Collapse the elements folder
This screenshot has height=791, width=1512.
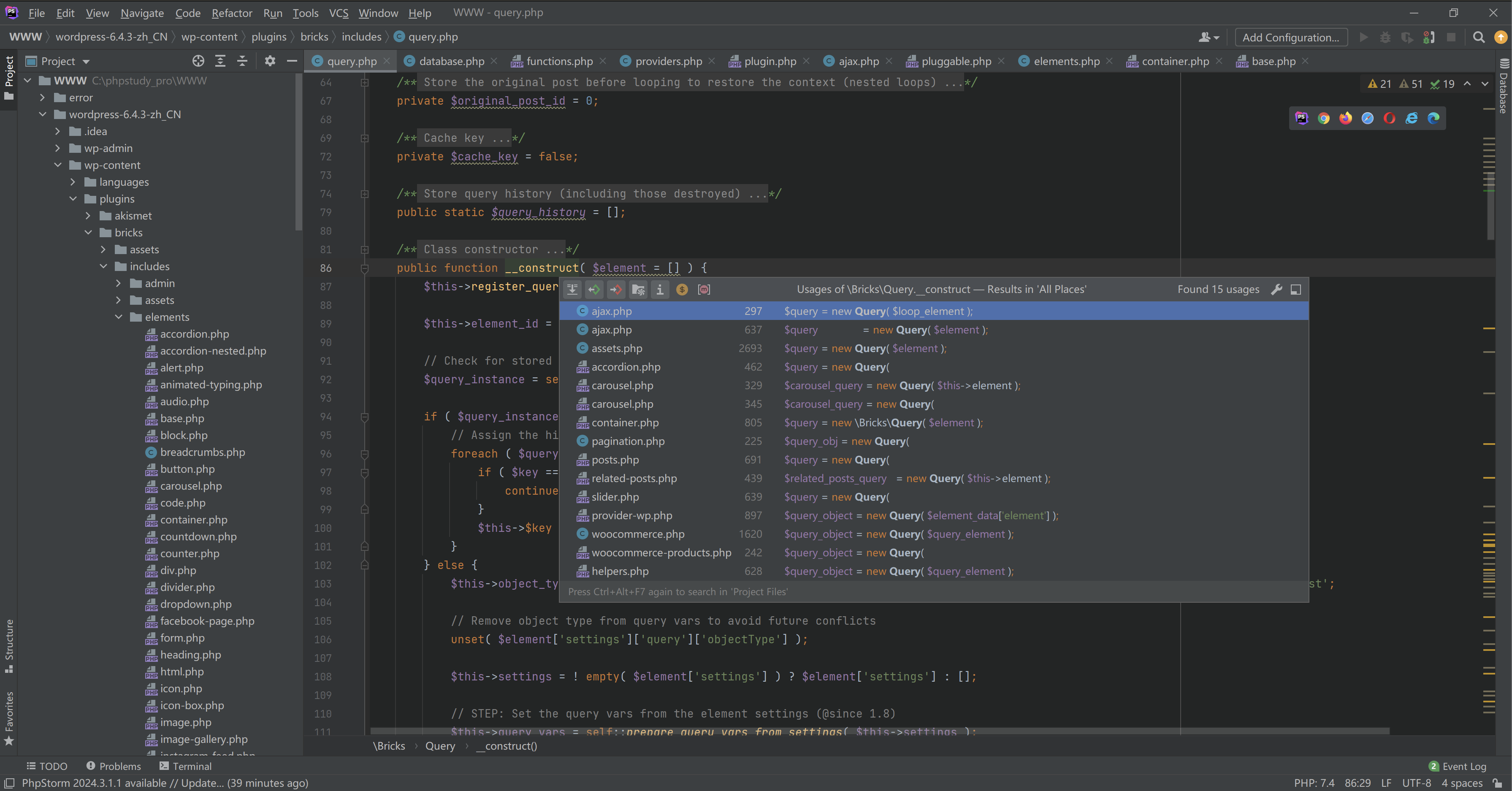pyautogui.click(x=119, y=317)
